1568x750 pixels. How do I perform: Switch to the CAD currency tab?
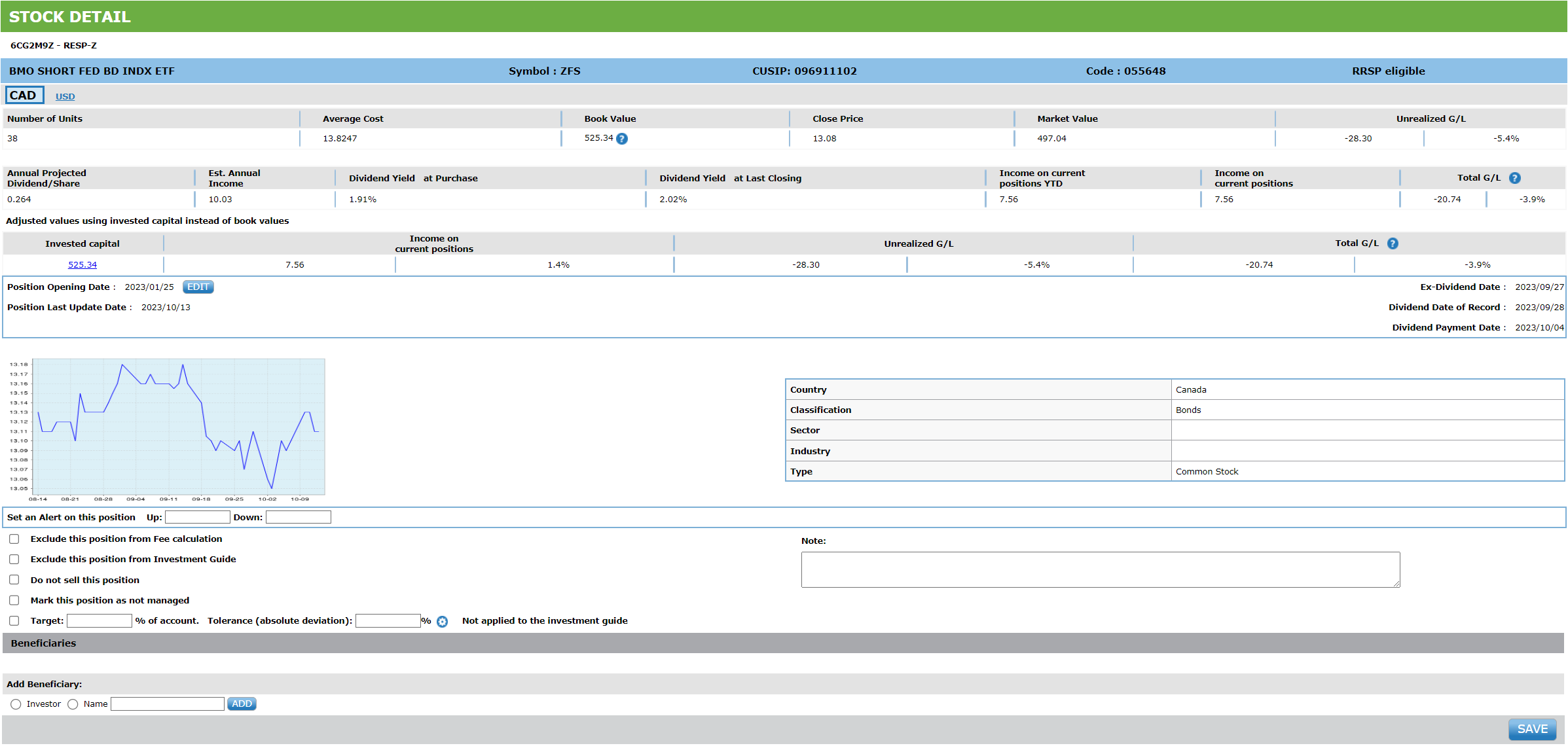click(24, 96)
